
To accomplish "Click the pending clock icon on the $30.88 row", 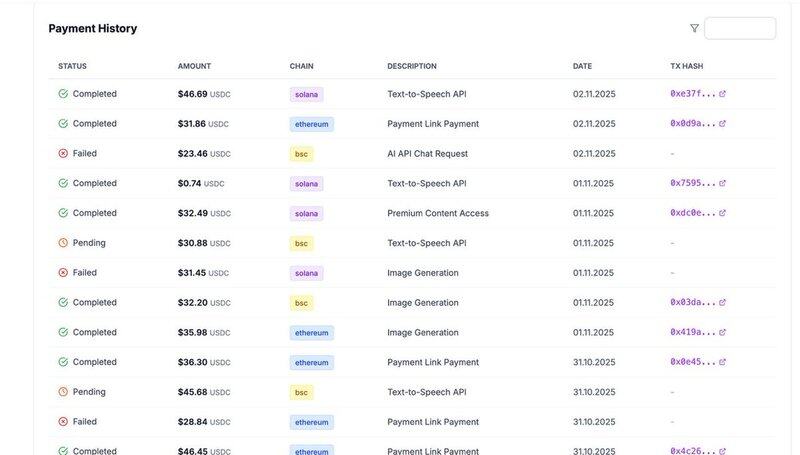I will (63, 243).
